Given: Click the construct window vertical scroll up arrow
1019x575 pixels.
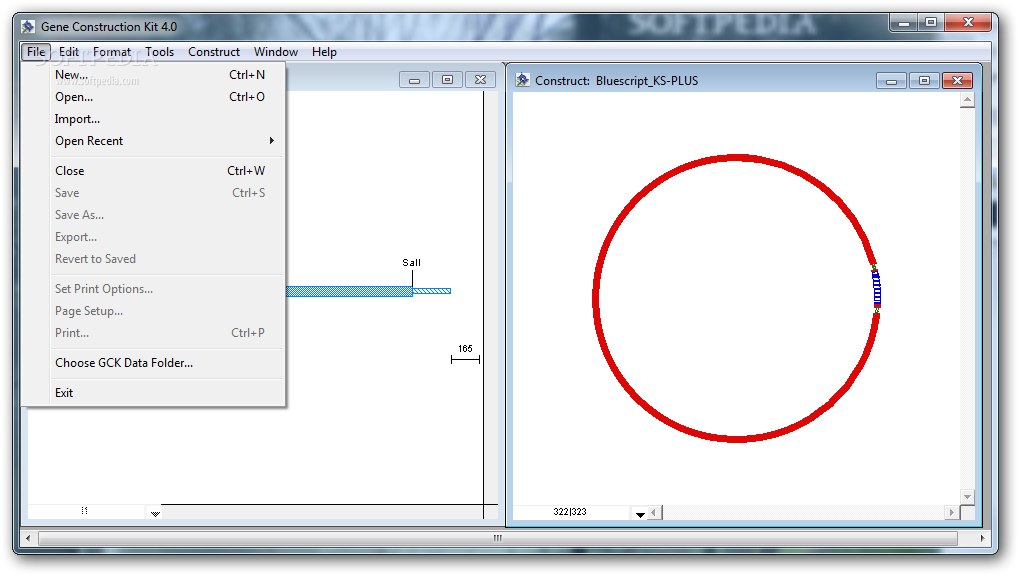Looking at the screenshot, I should 967,100.
